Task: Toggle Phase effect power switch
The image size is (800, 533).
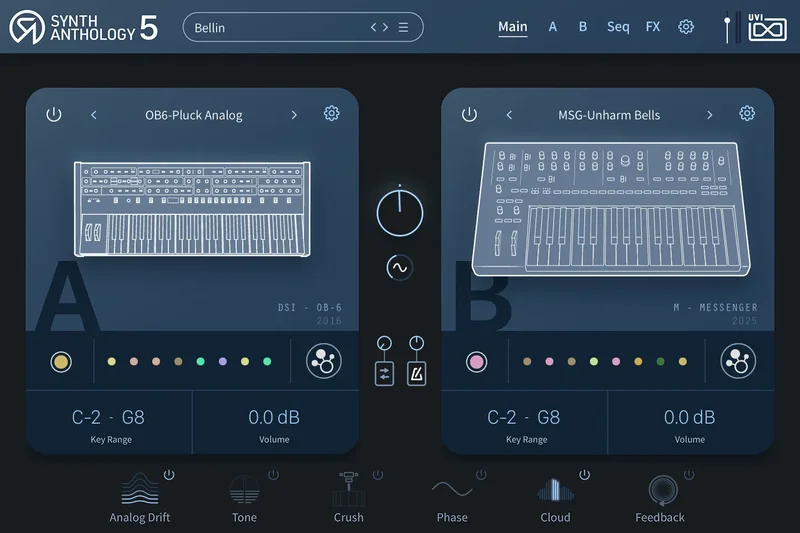Action: 481,475
